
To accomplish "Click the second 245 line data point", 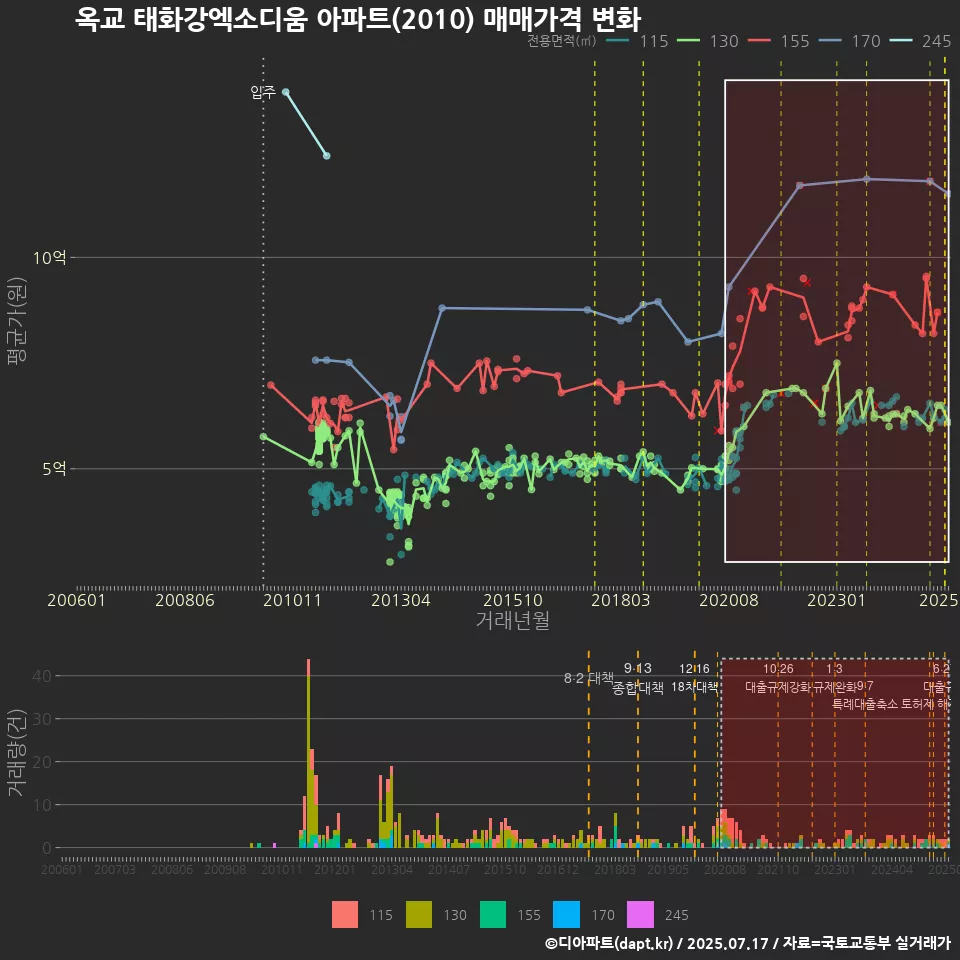I will pos(326,156).
